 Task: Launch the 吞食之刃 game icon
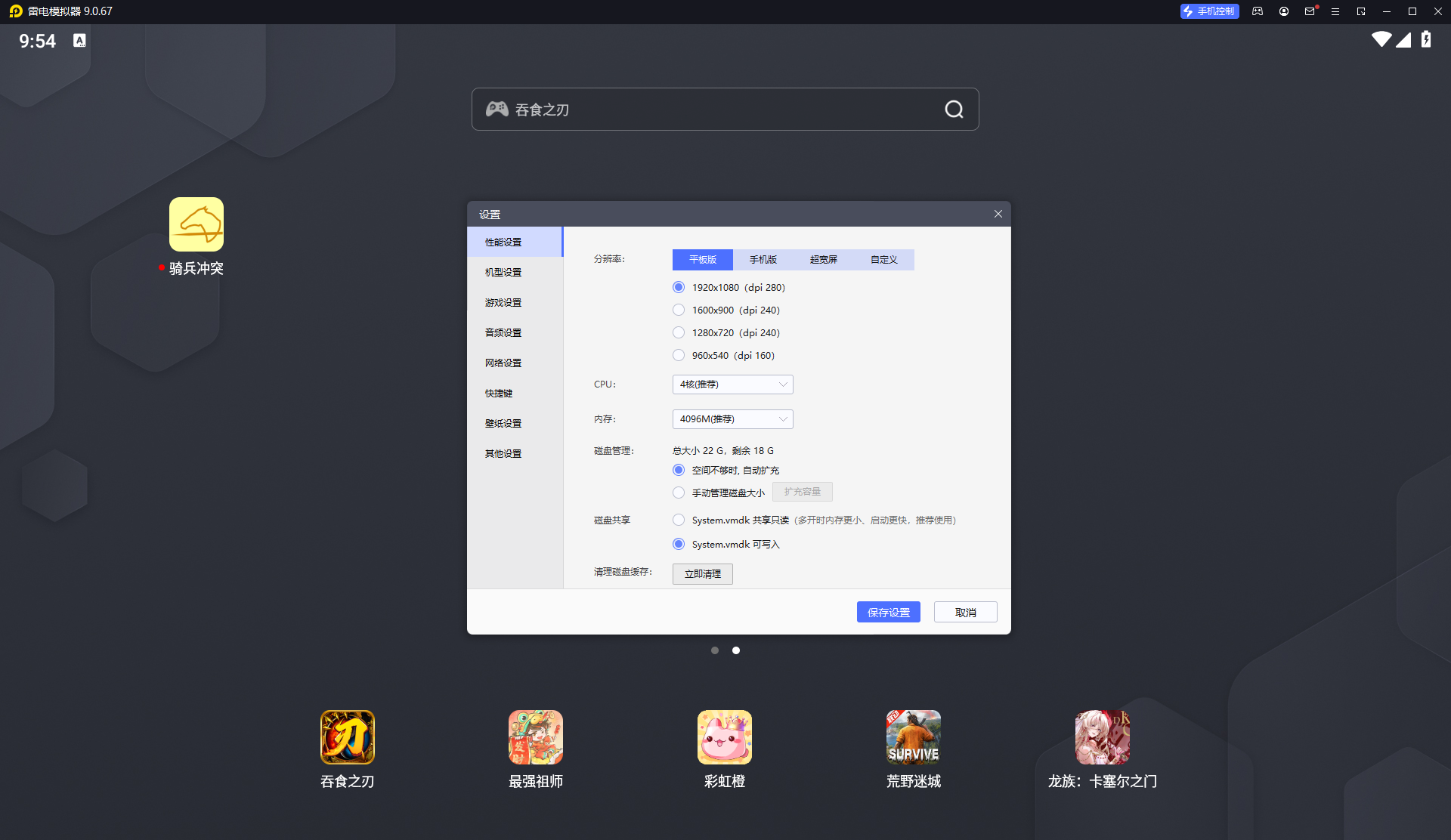348,737
